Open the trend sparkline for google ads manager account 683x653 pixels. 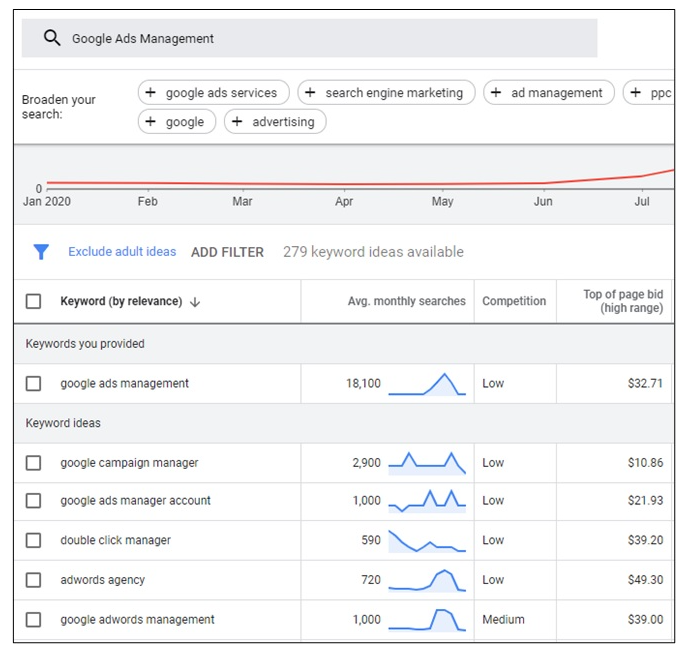[427, 501]
